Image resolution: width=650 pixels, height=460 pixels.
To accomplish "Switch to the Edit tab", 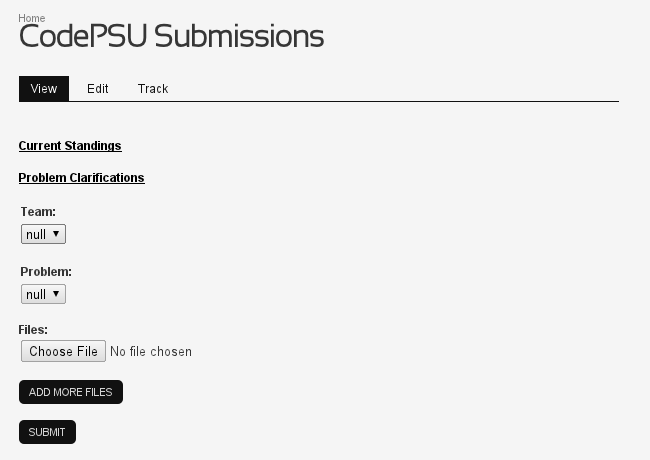I will [97, 88].
